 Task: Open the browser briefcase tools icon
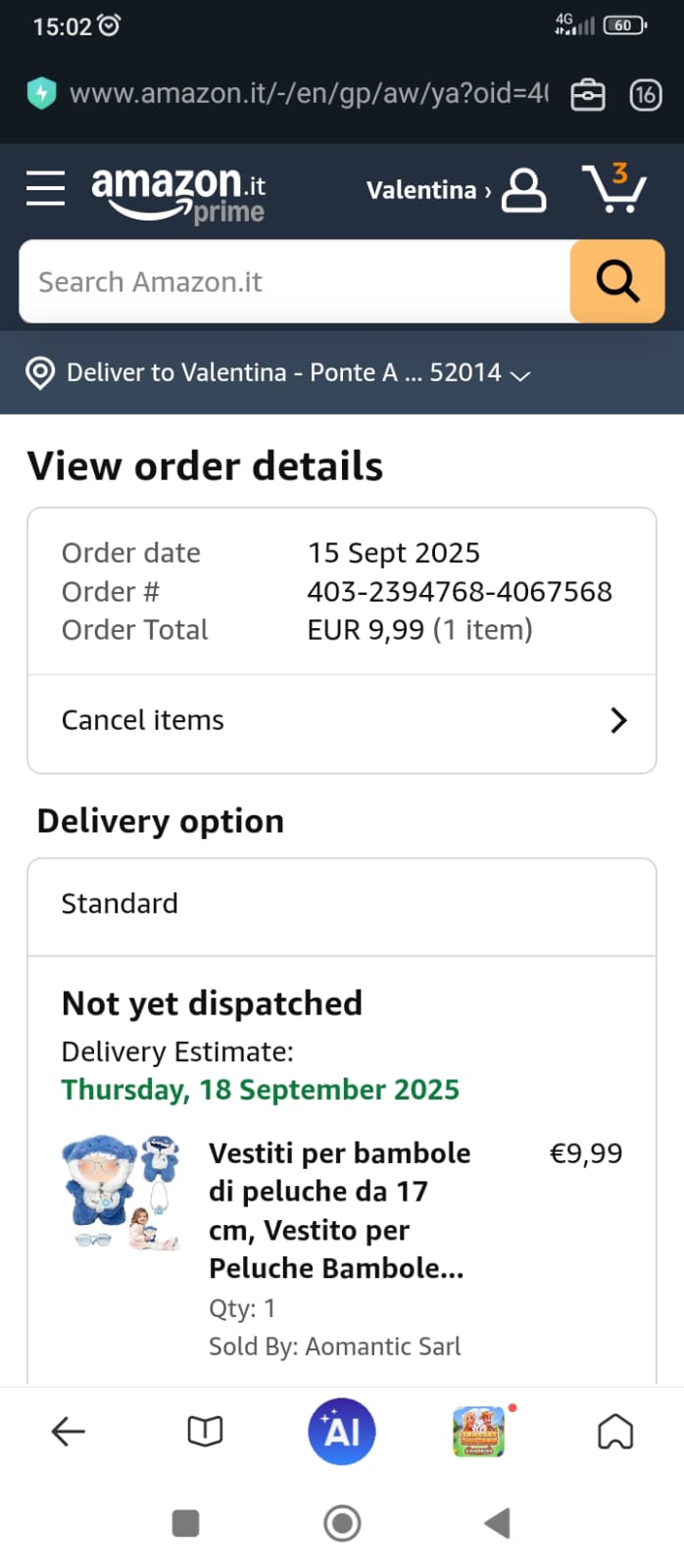pos(588,95)
